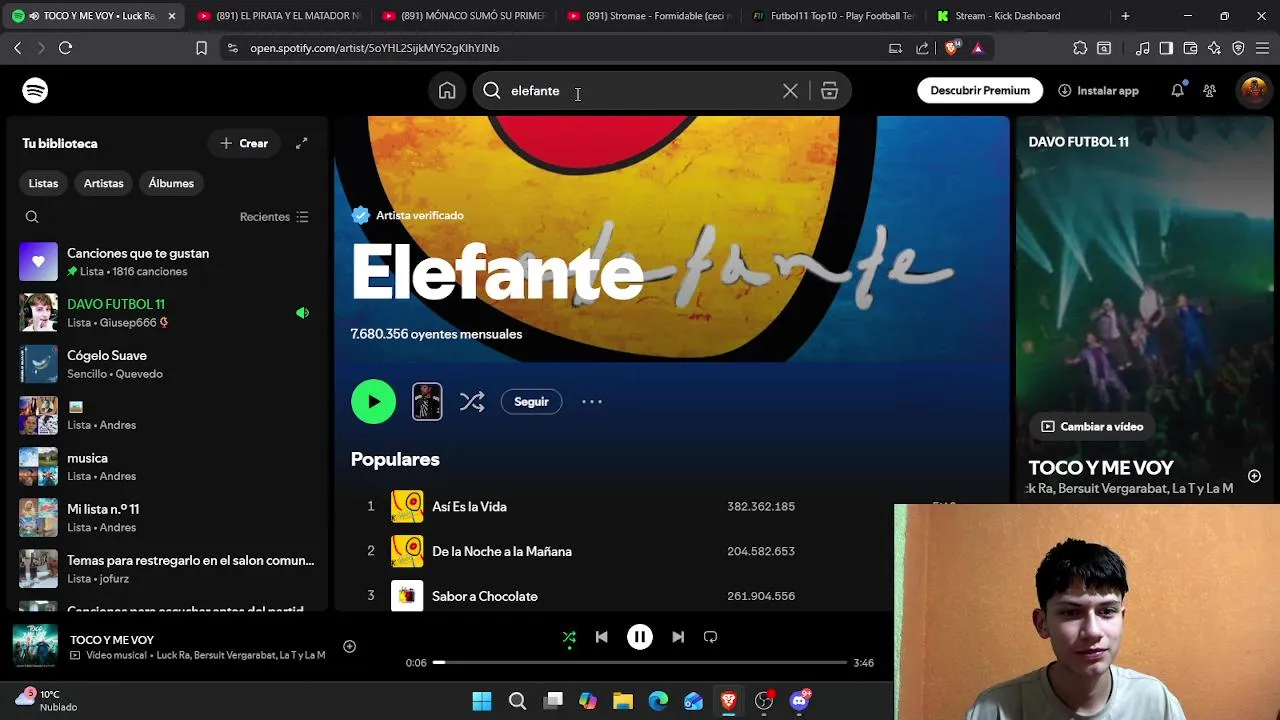The height and width of the screenshot is (720, 1280).
Task: Seek on the playback progress bar
Action: (640, 663)
